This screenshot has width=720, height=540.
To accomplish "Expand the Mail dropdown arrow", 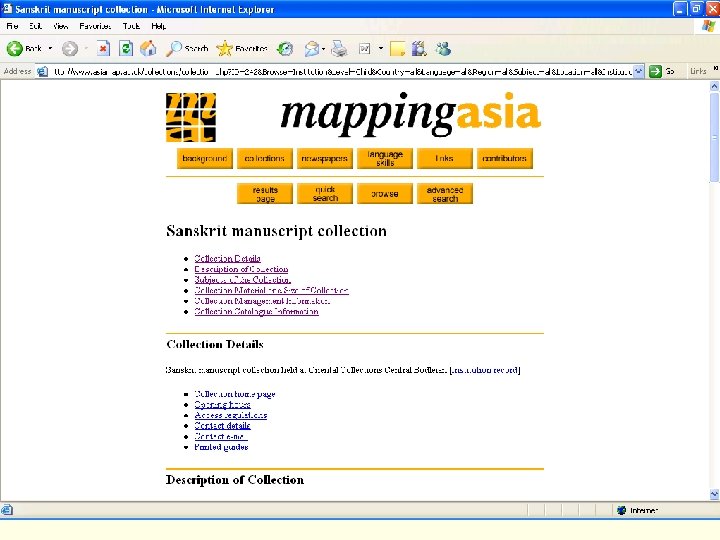I will pyautogui.click(x=323, y=49).
